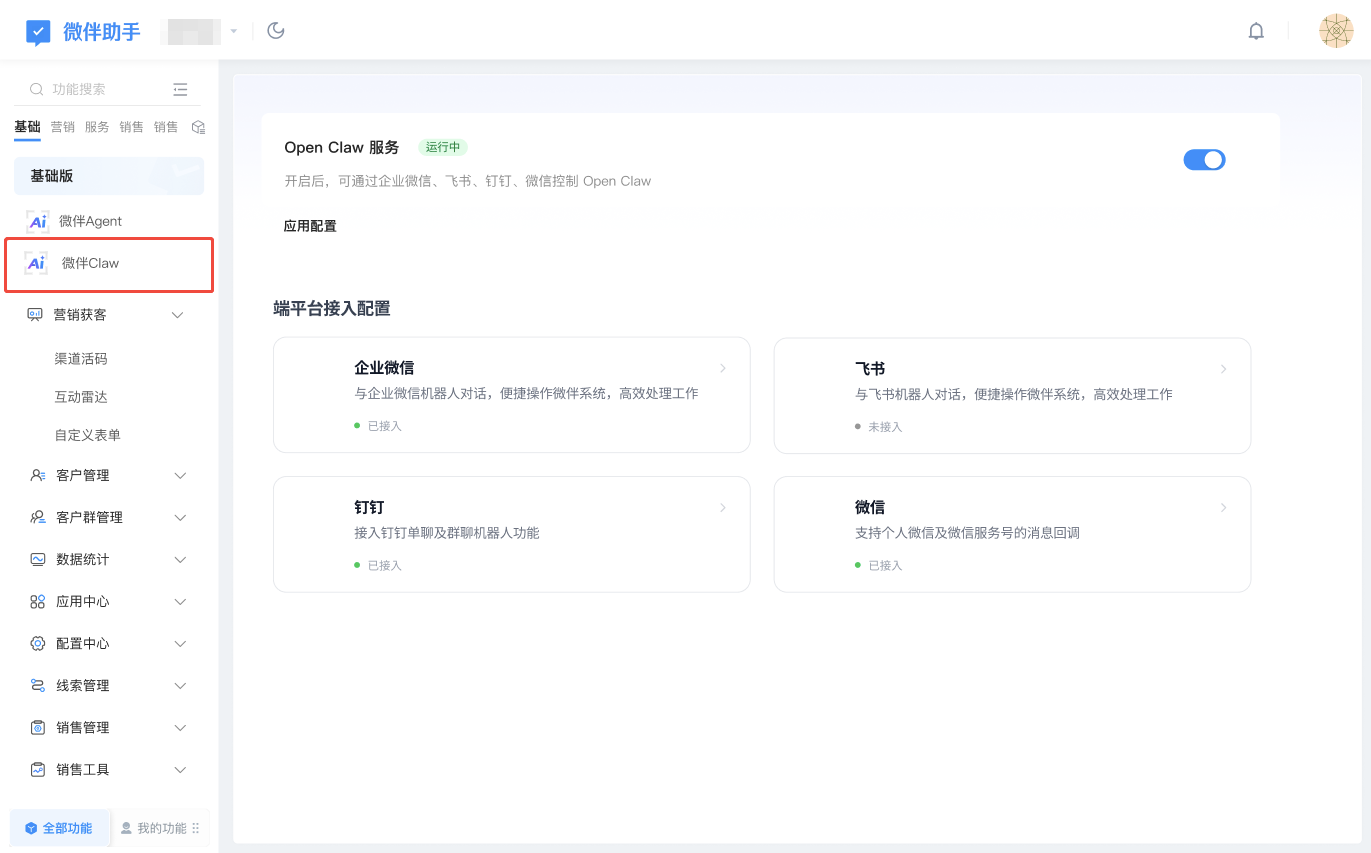This screenshot has width=1371, height=853.
Task: Click the 应用配置 label
Action: (x=310, y=226)
